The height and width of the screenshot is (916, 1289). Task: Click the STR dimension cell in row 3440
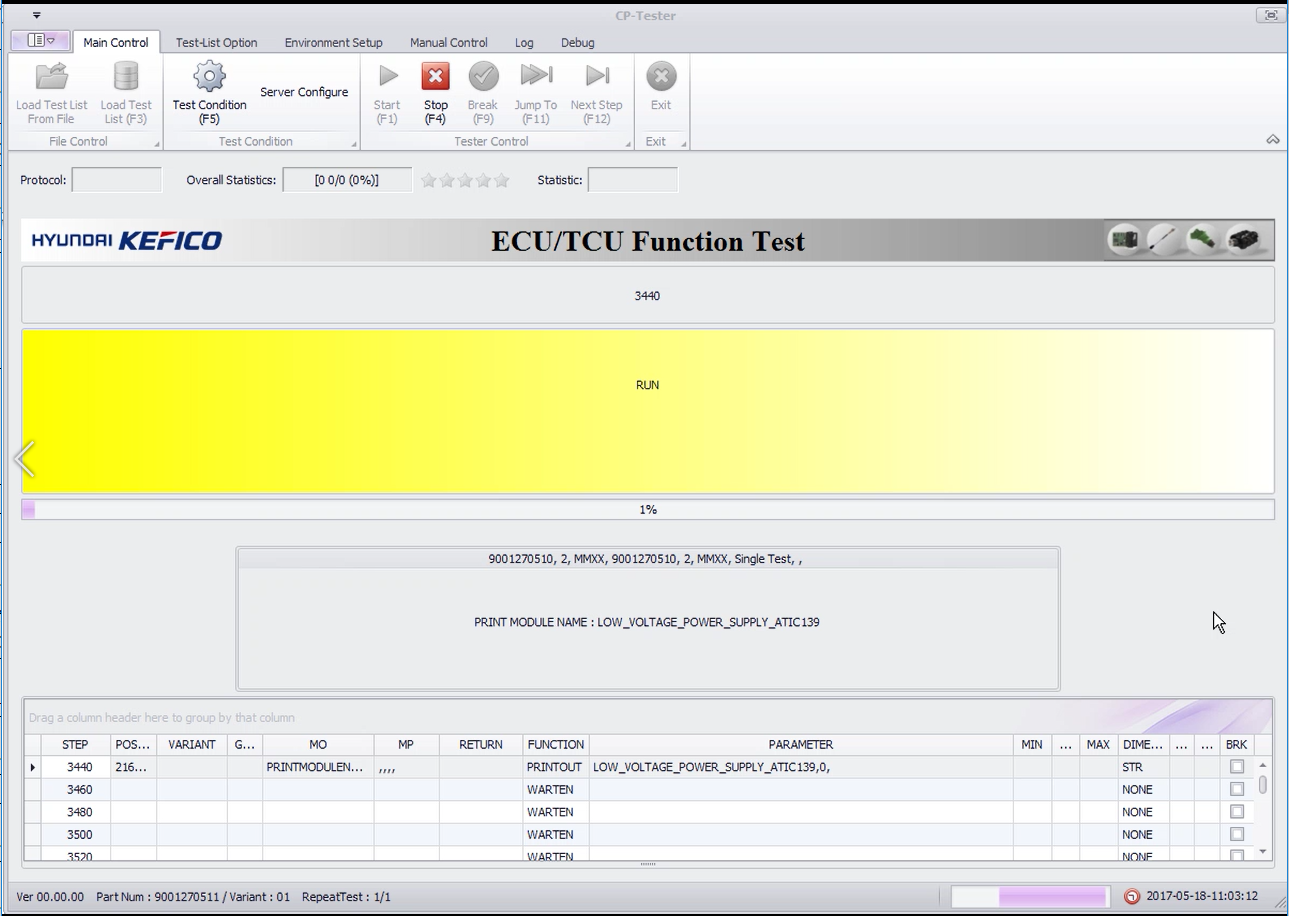pos(1142,767)
